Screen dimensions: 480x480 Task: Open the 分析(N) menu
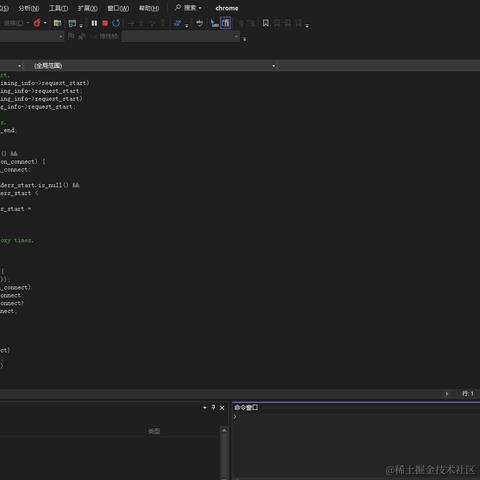click(29, 8)
